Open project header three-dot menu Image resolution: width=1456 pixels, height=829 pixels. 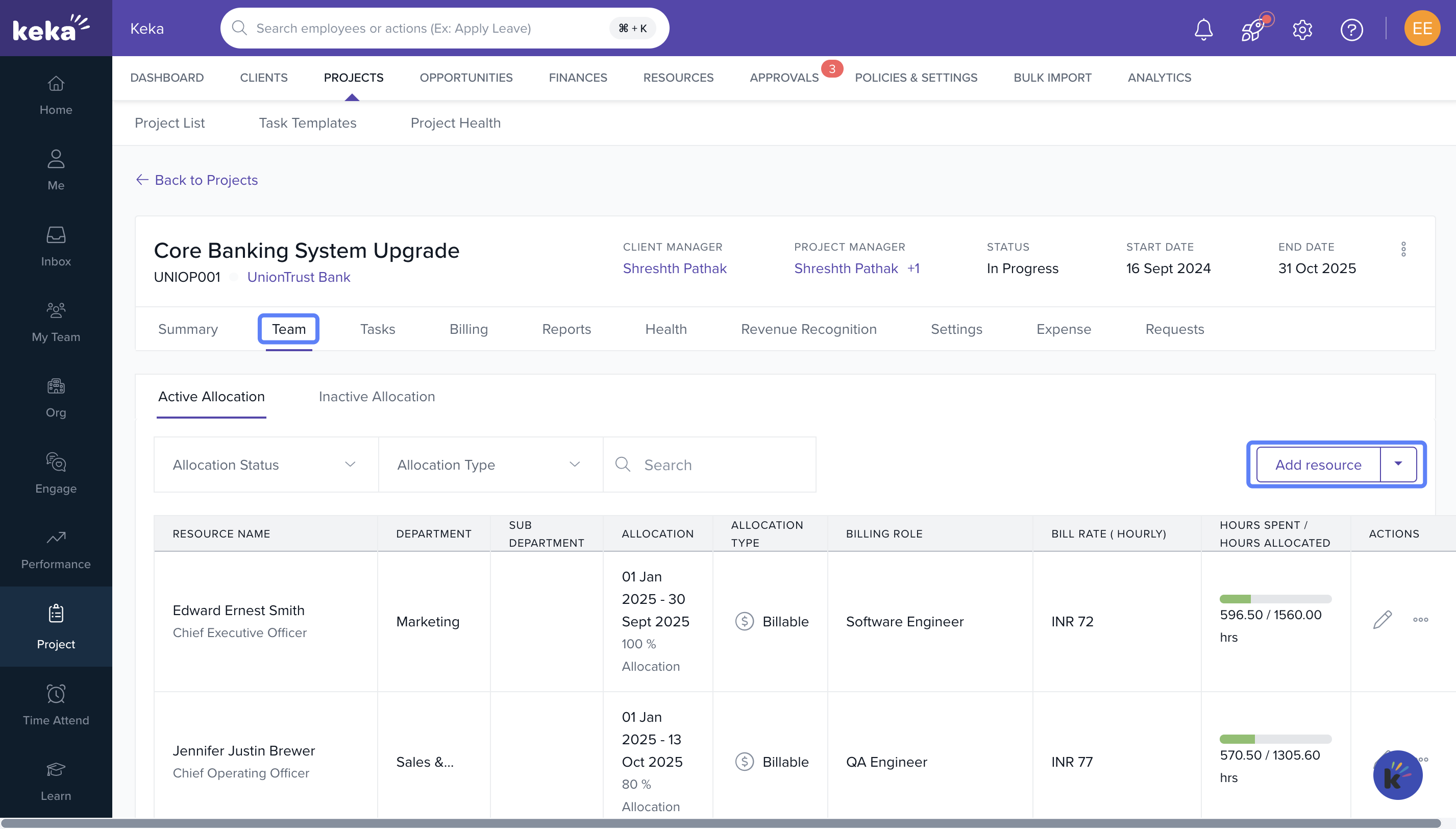(1403, 250)
